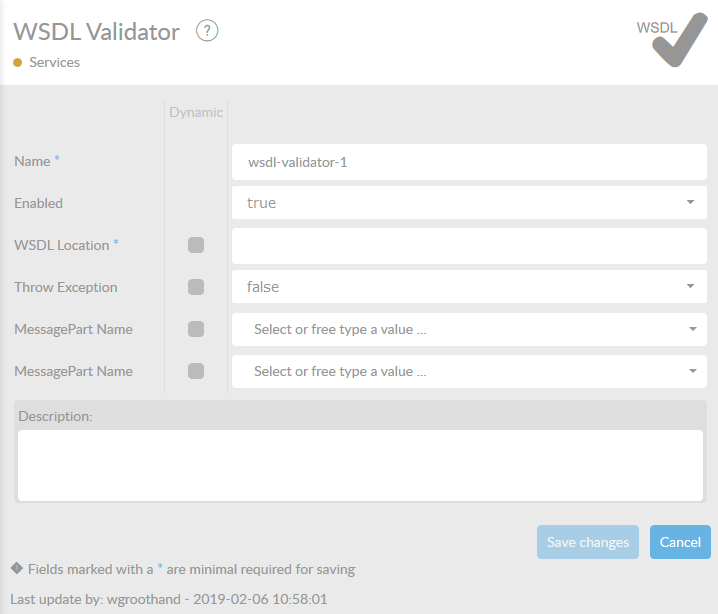
Task: Click the Services label under the title
Action: pos(55,62)
